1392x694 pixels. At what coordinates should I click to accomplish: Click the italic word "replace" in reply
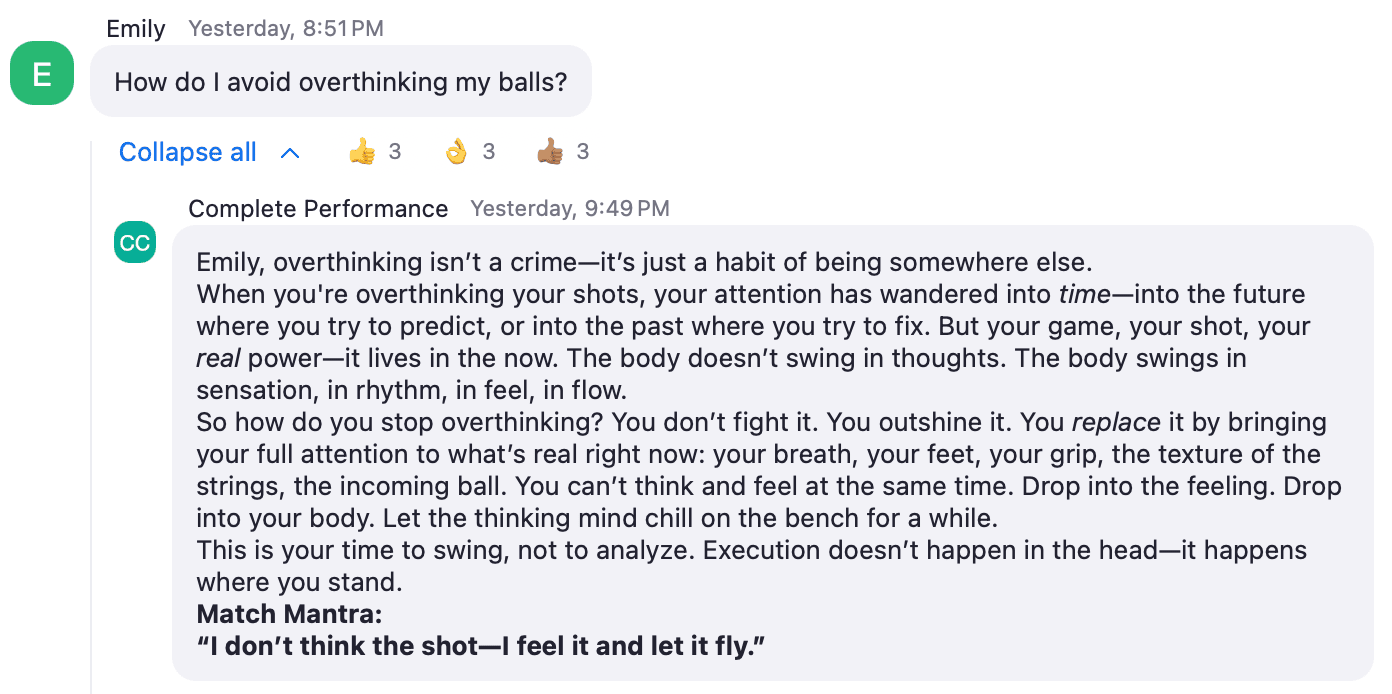click(1116, 422)
